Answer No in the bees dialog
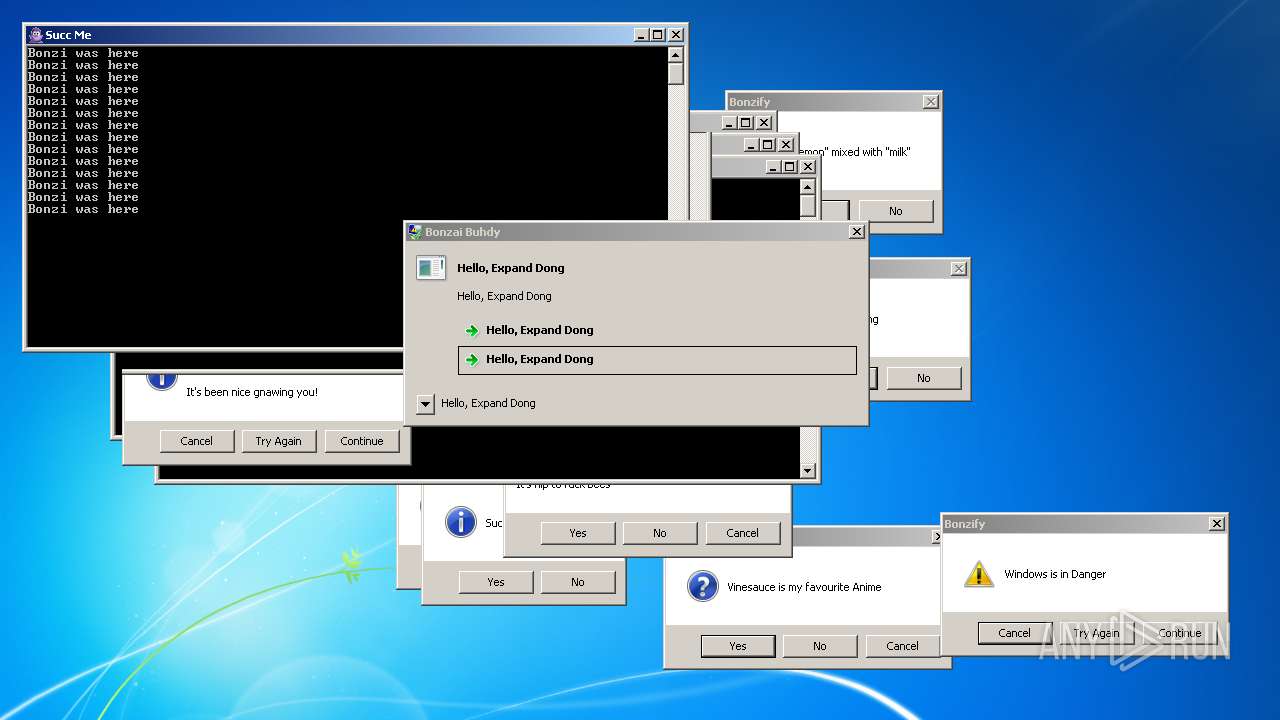This screenshot has height=720, width=1280. (660, 533)
